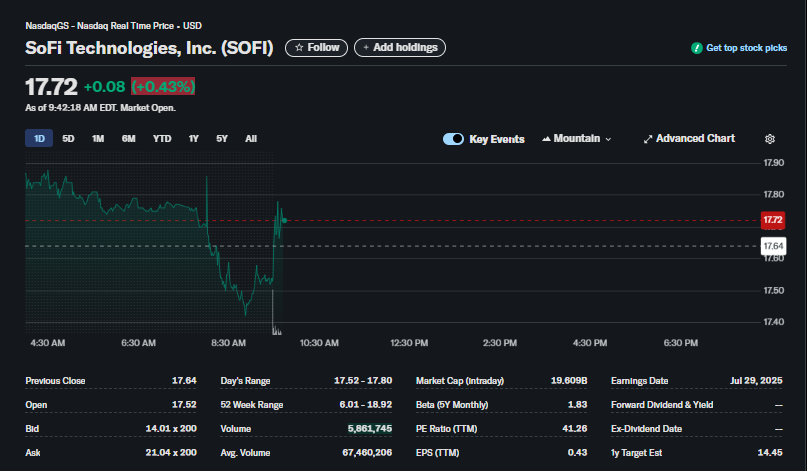Click the white 17.64 previous close marker

click(773, 246)
